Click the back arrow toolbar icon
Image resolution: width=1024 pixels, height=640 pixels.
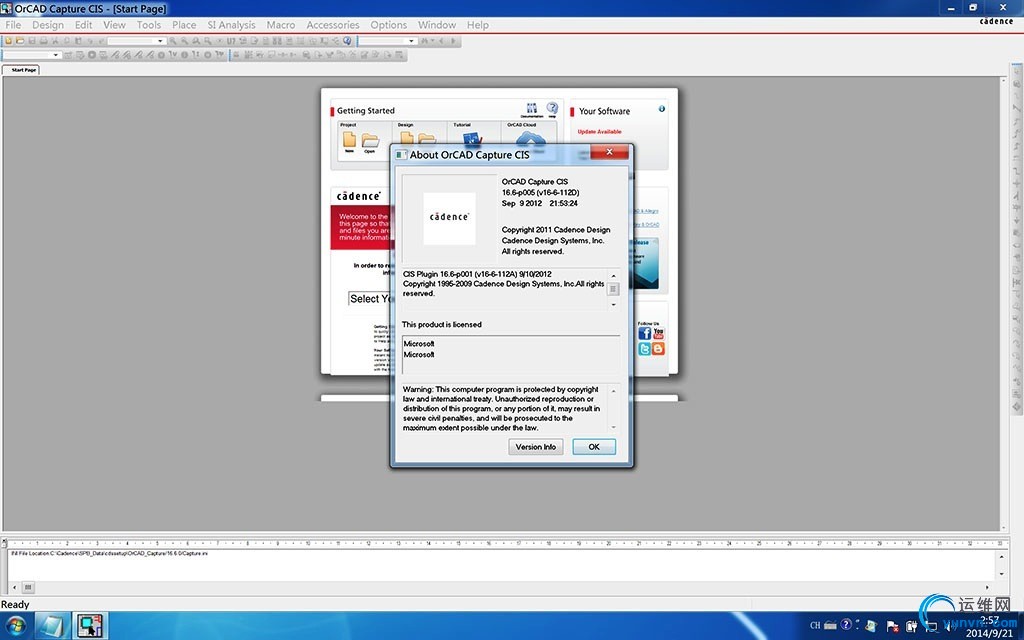pos(441,40)
